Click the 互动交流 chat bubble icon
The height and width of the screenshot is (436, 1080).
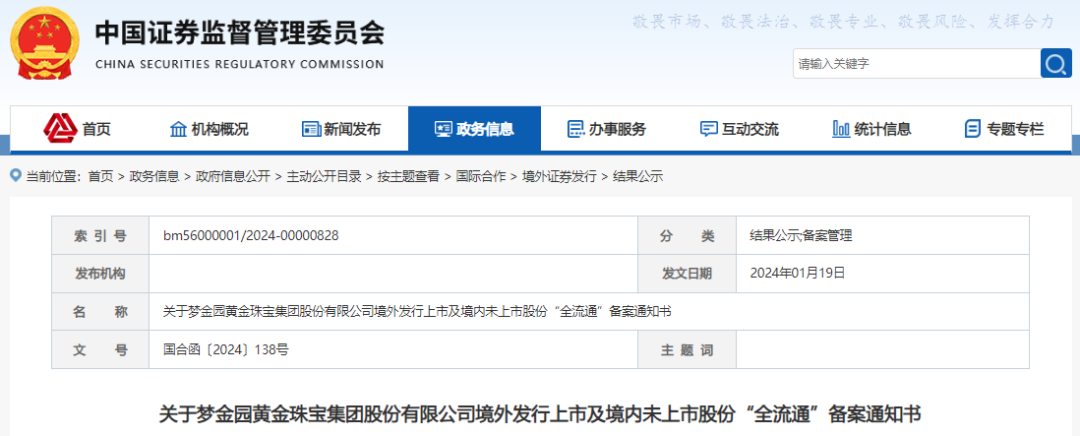point(708,129)
